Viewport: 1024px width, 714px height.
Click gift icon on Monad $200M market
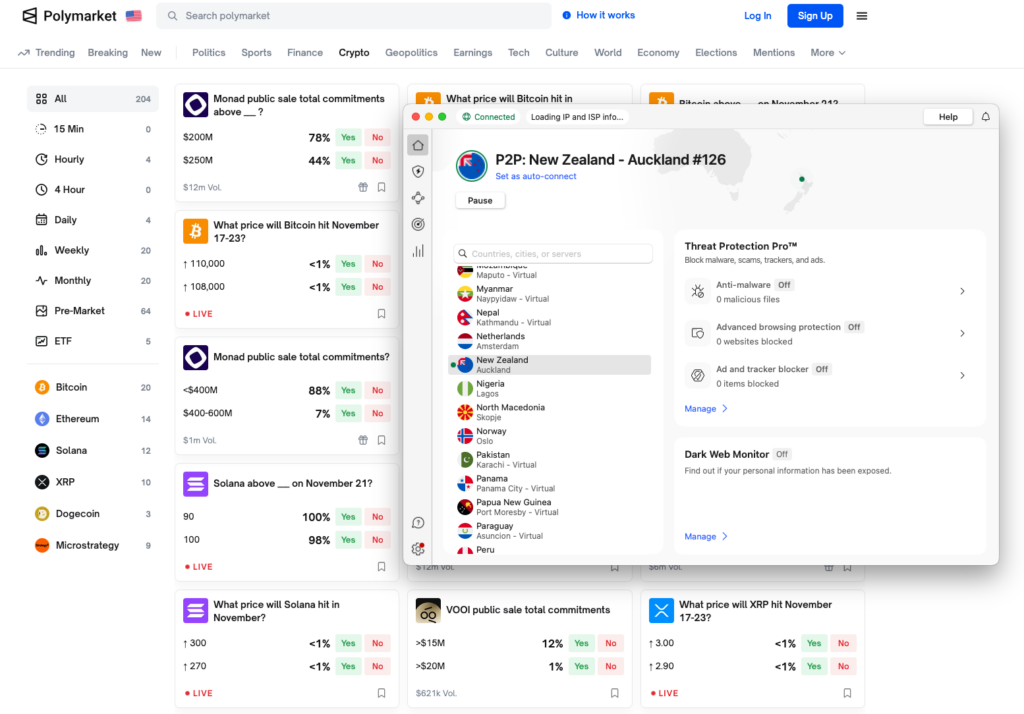[363, 187]
